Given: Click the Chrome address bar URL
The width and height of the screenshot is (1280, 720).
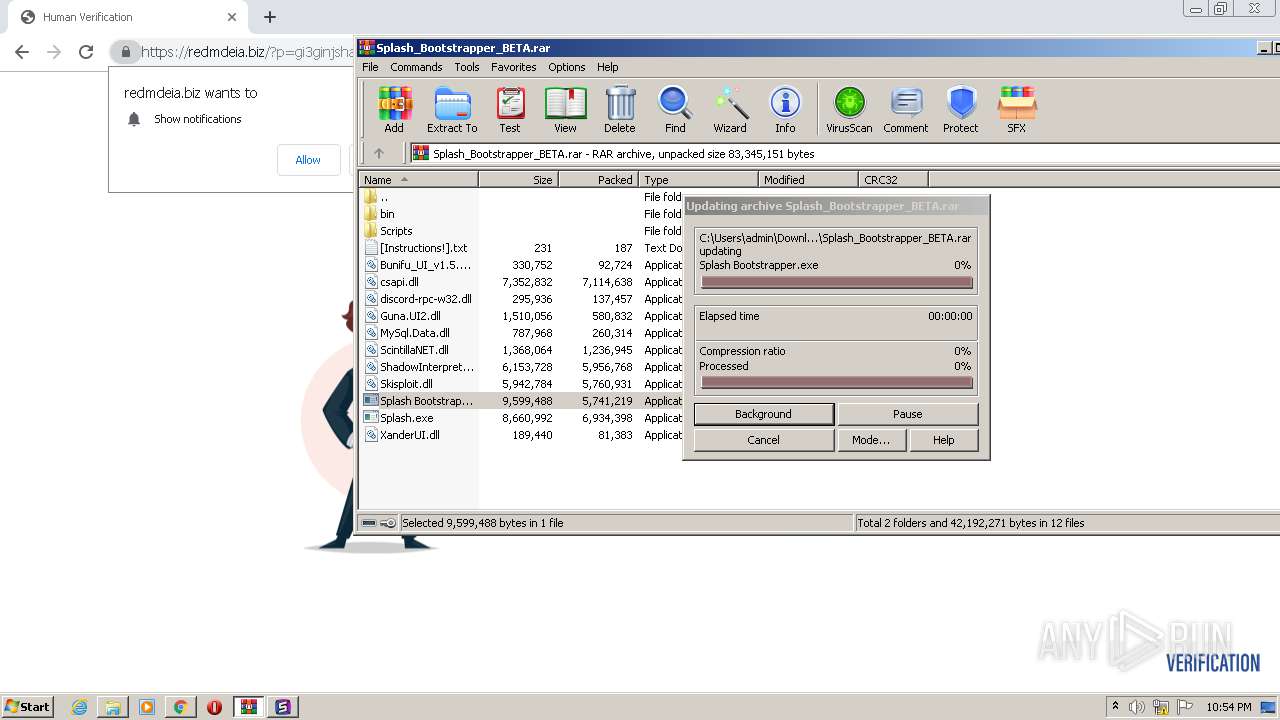Looking at the screenshot, I should pyautogui.click(x=246, y=52).
